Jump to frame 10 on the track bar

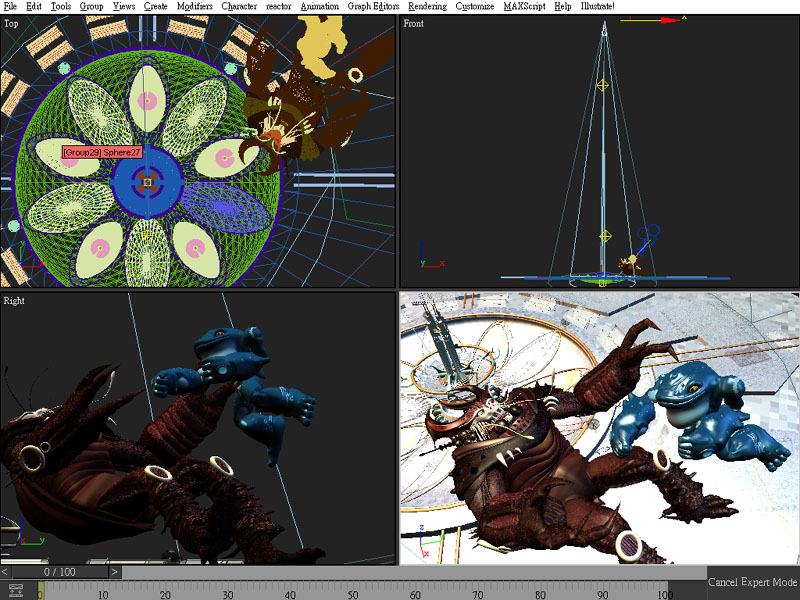[x=103, y=594]
